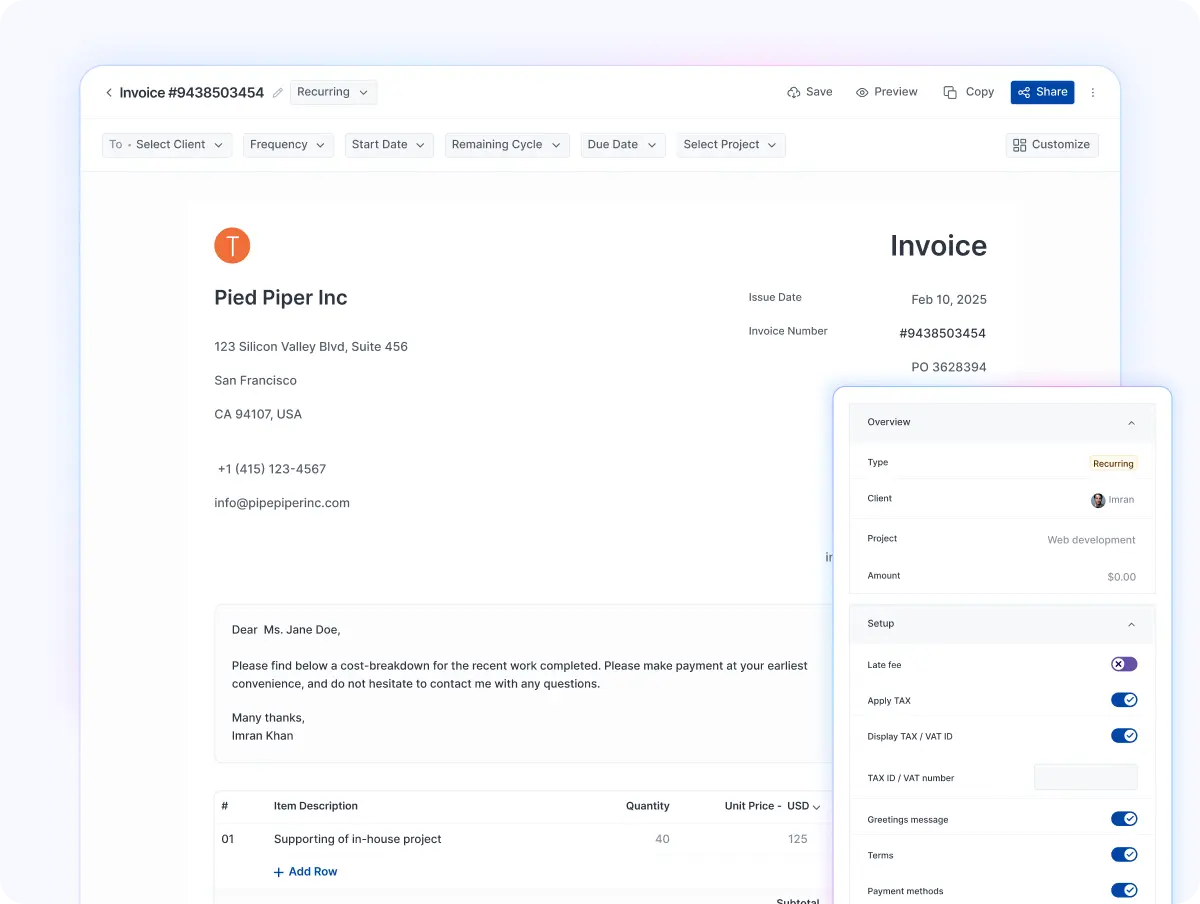The height and width of the screenshot is (904, 1200).
Task: Click the San Francisco city line
Action: pos(256,381)
